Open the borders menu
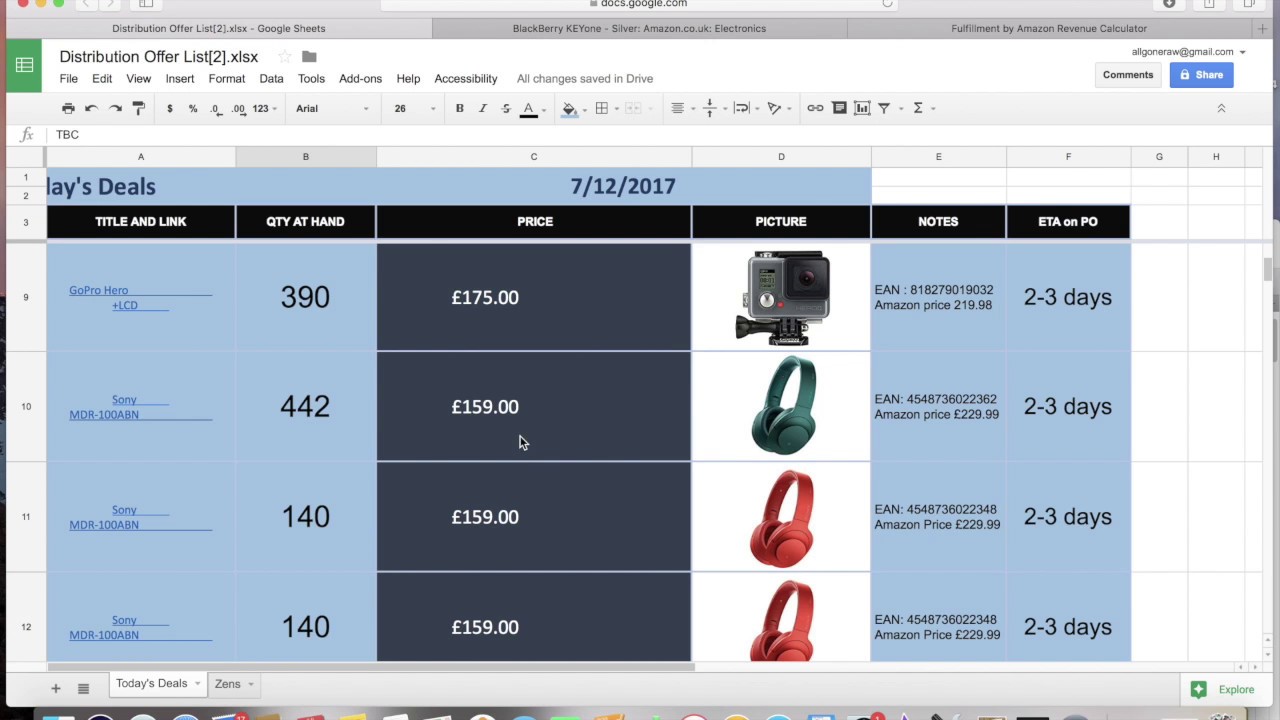The image size is (1280, 720). [x=602, y=108]
